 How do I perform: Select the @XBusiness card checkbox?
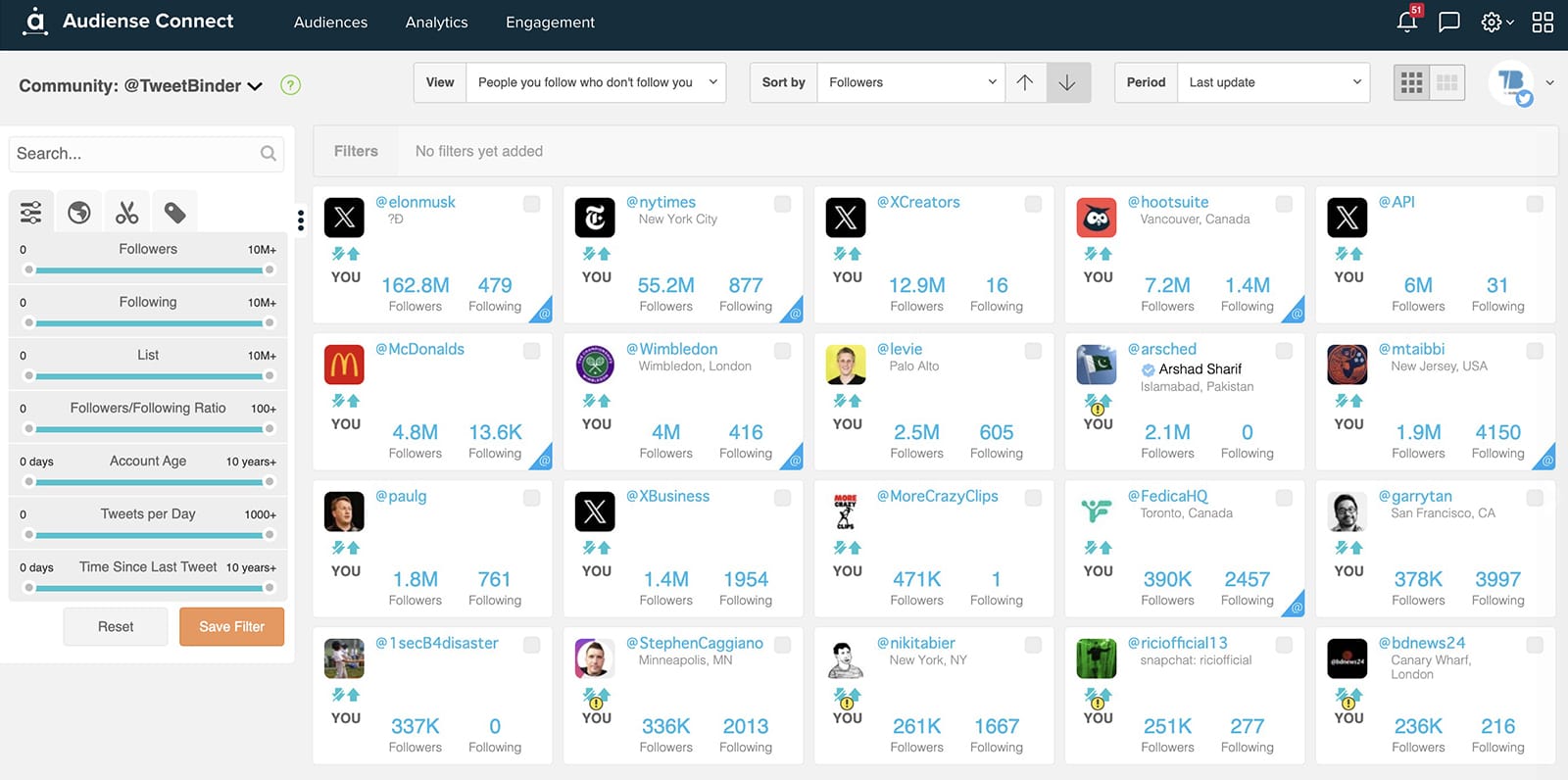coord(782,498)
